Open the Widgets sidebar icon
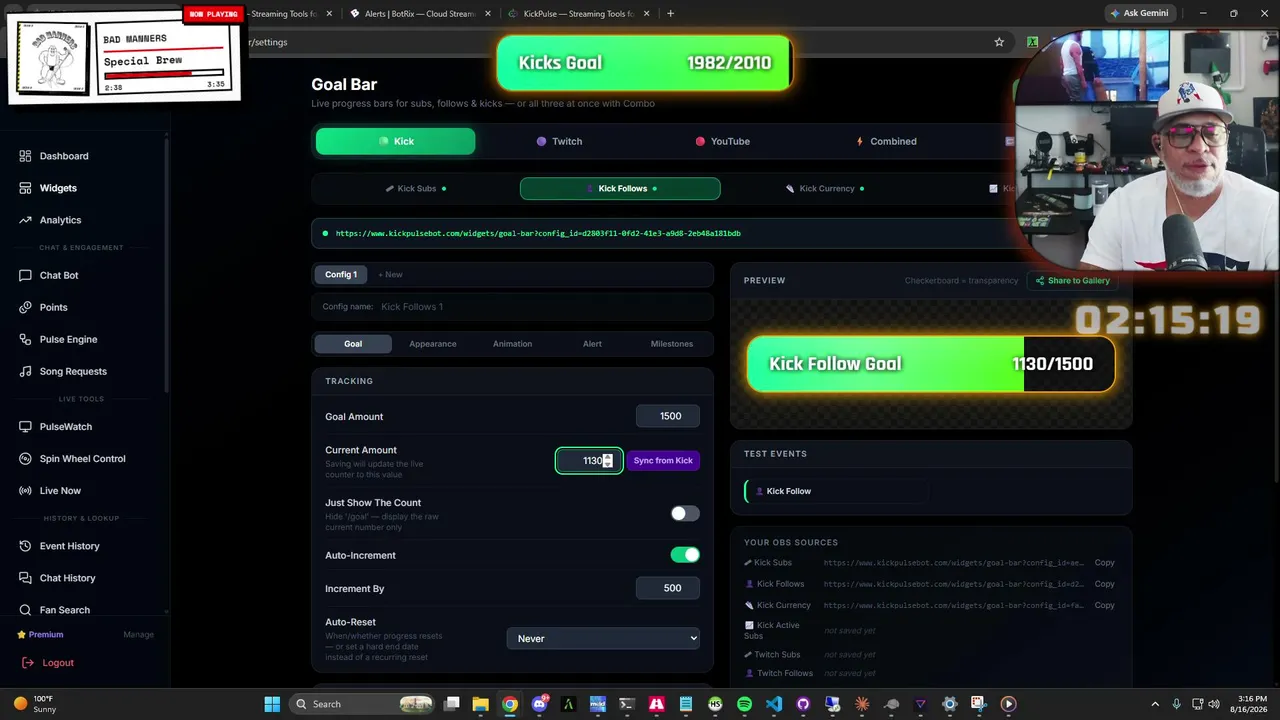 point(25,188)
